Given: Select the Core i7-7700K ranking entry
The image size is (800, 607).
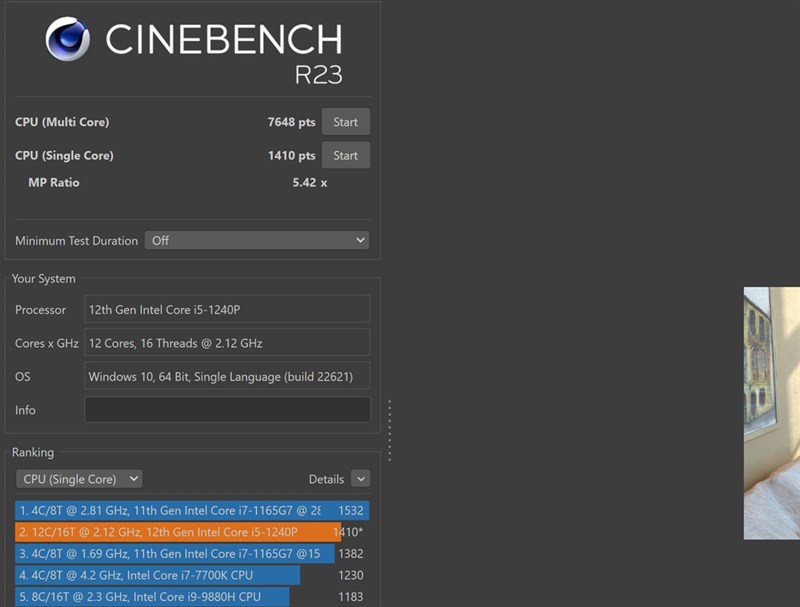Looking at the screenshot, I should (x=157, y=575).
